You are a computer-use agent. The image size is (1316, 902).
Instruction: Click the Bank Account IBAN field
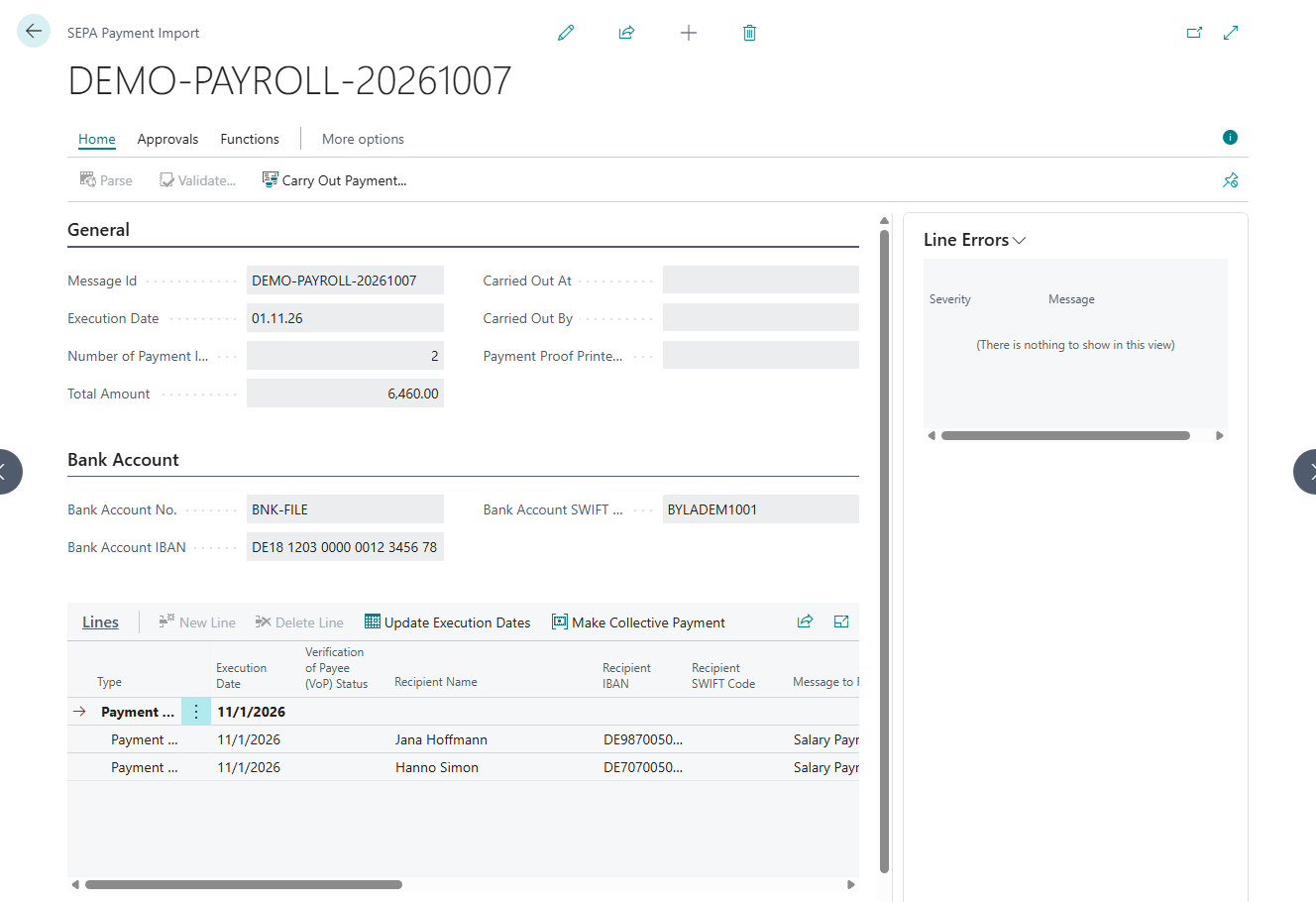click(x=345, y=547)
